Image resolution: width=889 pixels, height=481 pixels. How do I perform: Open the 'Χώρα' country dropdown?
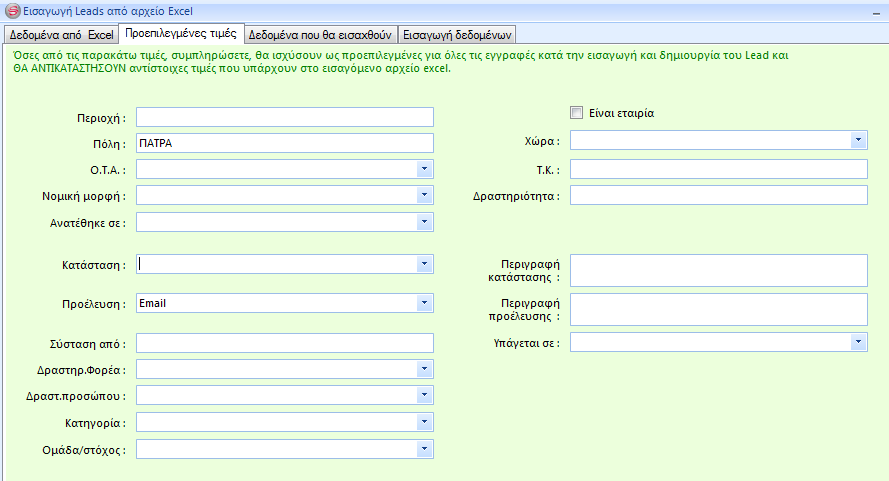858,140
